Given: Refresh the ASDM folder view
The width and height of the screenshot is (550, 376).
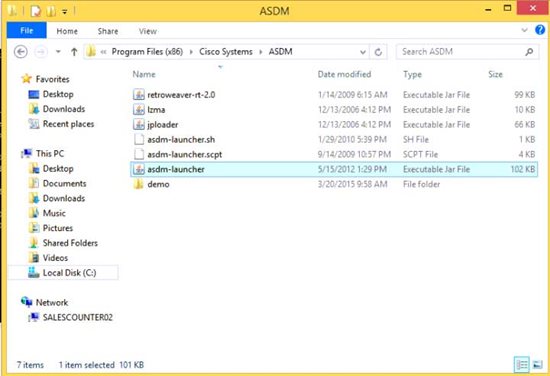Looking at the screenshot, I should tap(378, 52).
